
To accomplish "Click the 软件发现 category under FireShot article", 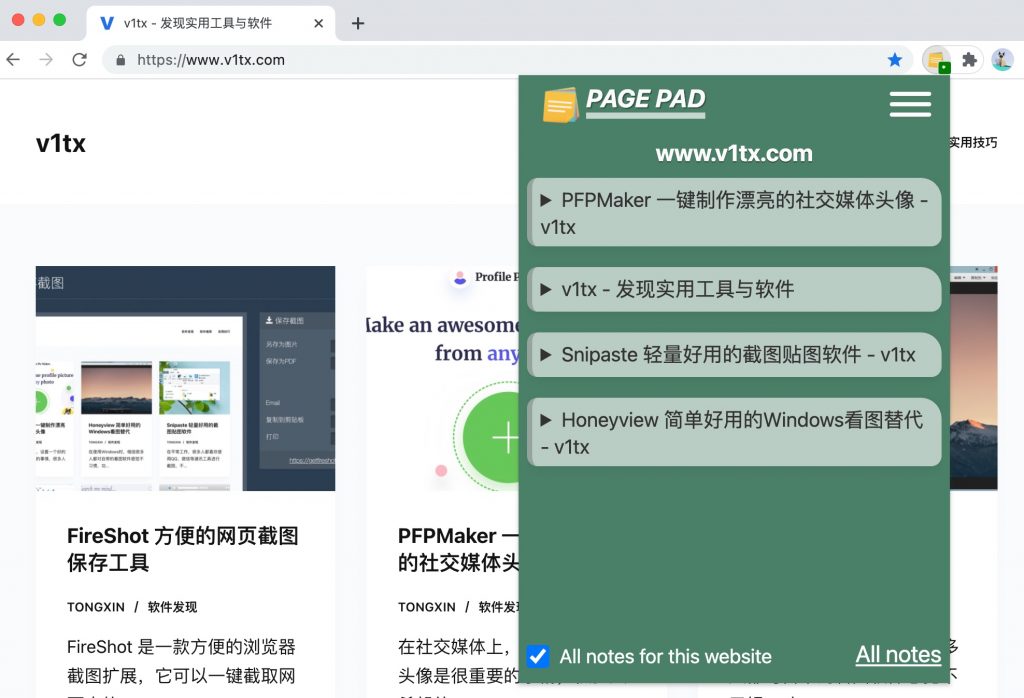I will pyautogui.click(x=172, y=607).
